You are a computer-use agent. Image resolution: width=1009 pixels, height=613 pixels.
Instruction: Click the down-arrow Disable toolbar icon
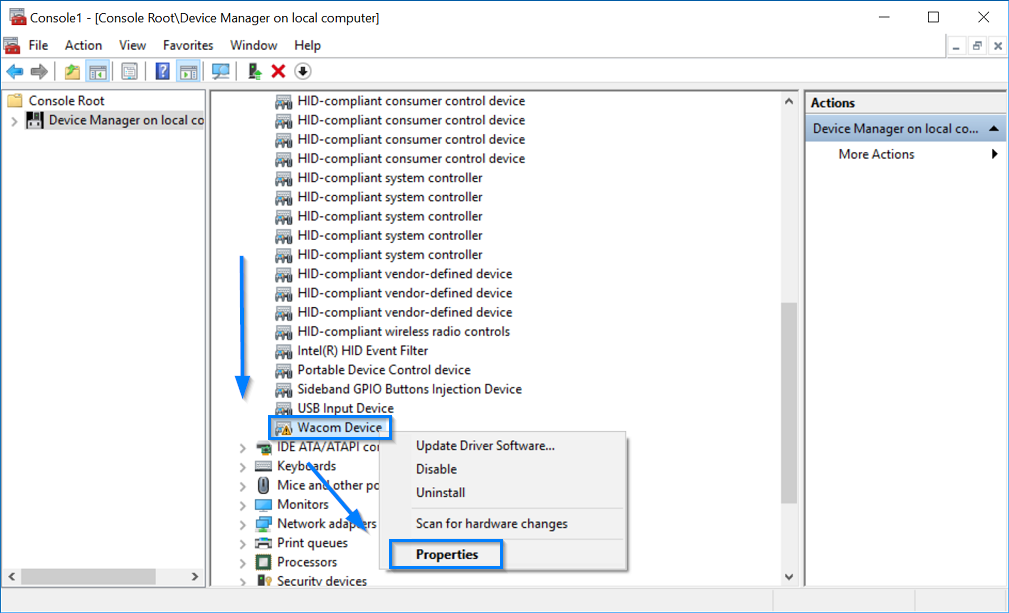(x=302, y=71)
